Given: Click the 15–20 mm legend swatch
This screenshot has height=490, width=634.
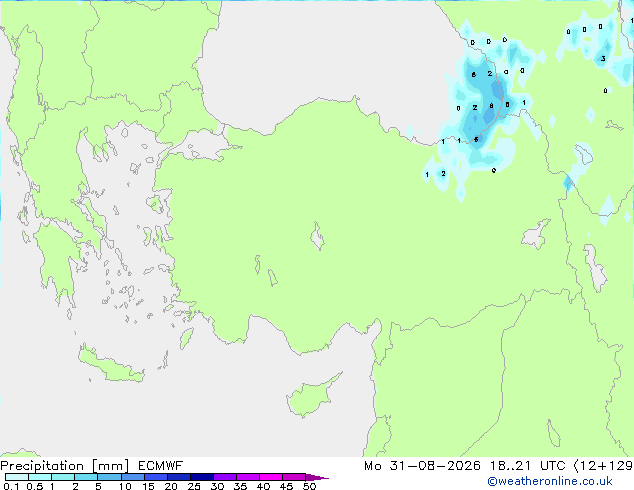Looking at the screenshot, I should point(155,477).
